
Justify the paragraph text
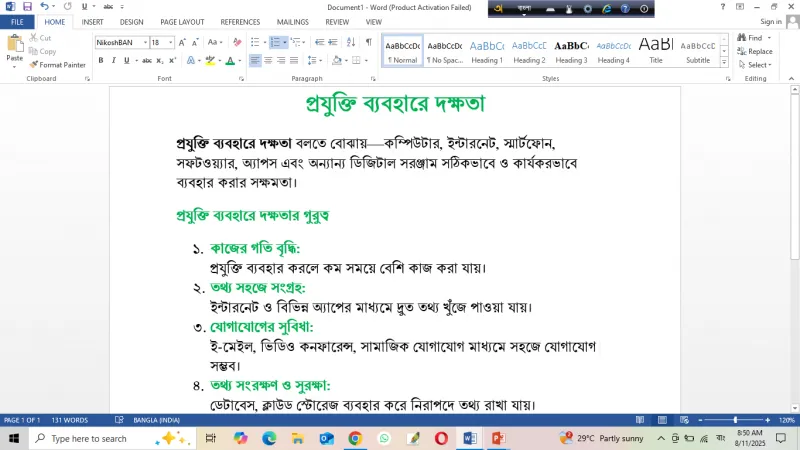[294, 60]
